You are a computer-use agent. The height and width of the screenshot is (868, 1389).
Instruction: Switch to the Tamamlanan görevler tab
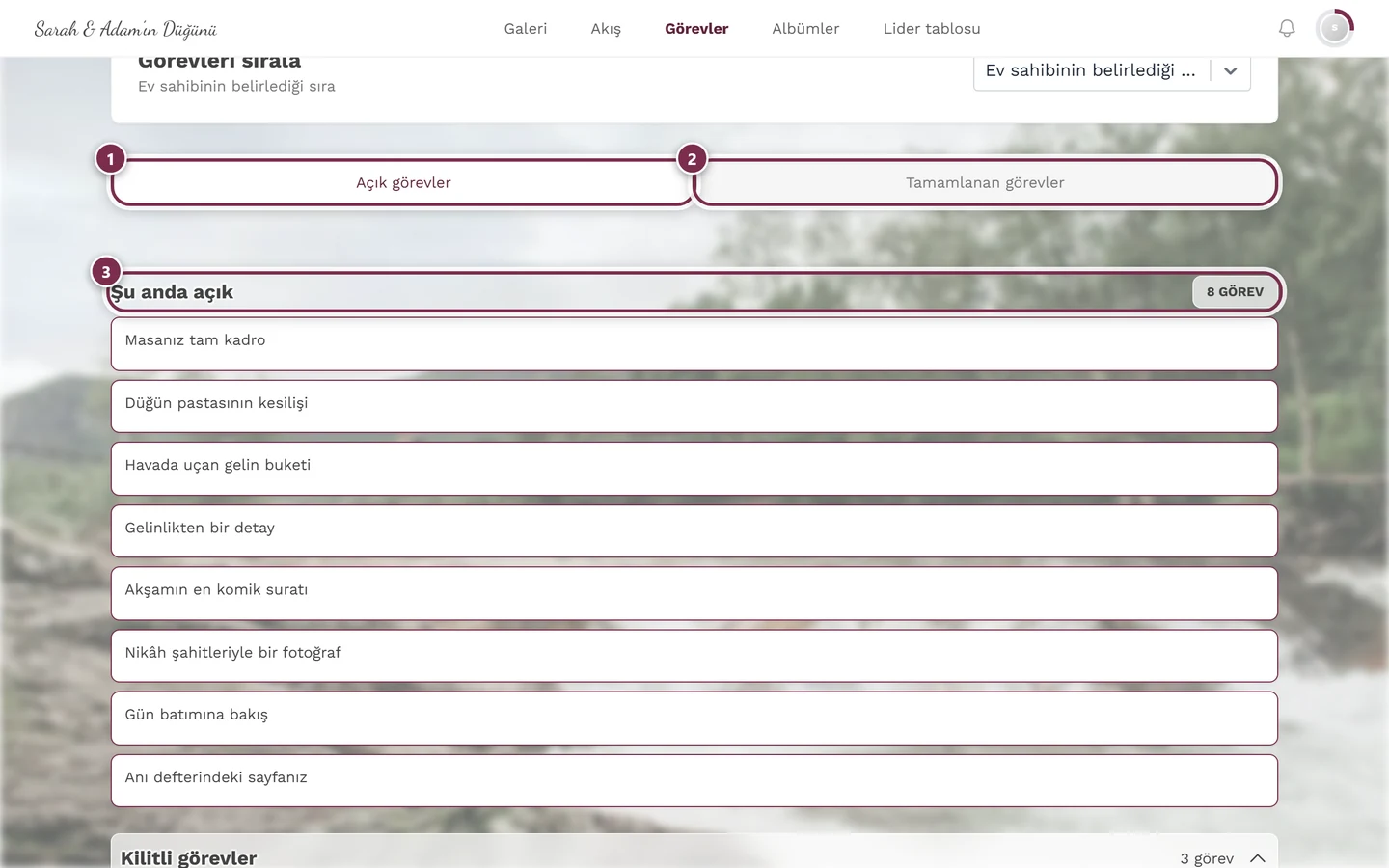coord(985,182)
